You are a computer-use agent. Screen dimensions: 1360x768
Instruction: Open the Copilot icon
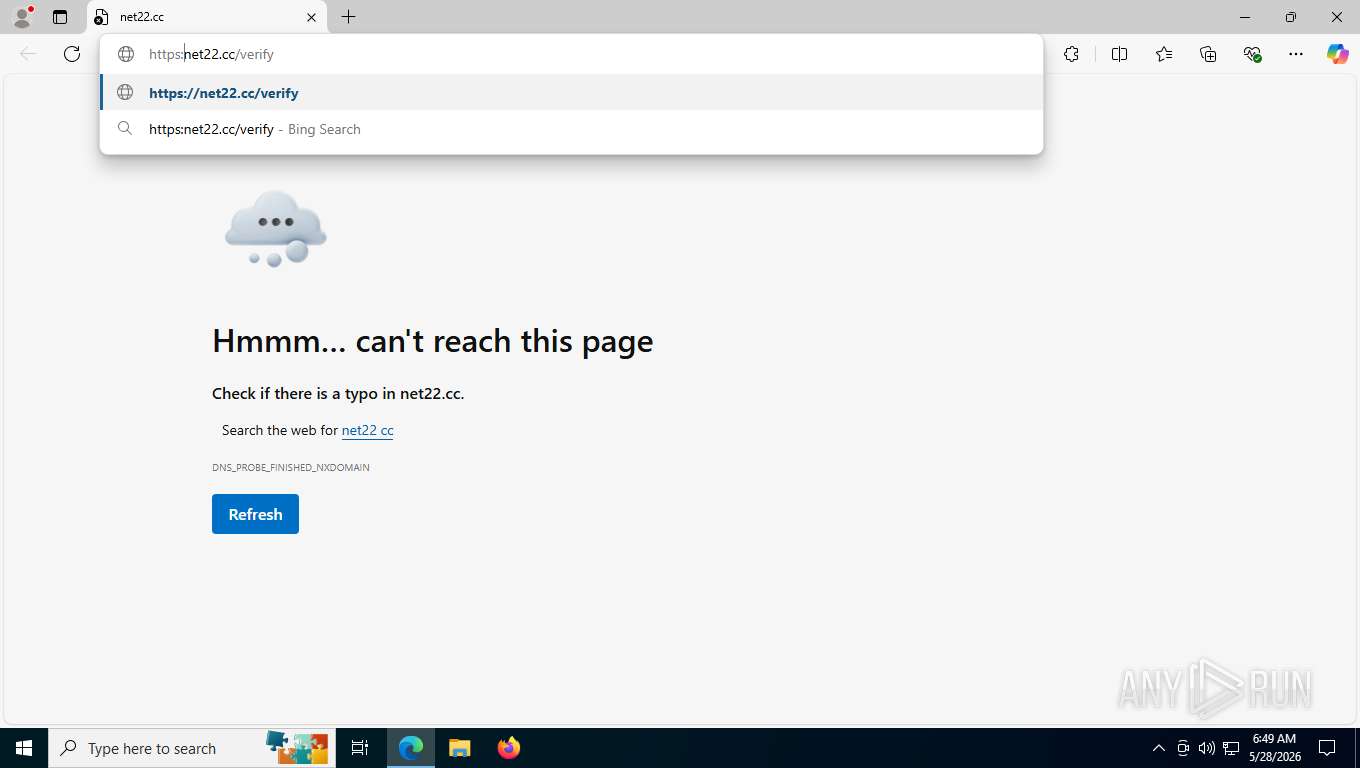[1337, 54]
